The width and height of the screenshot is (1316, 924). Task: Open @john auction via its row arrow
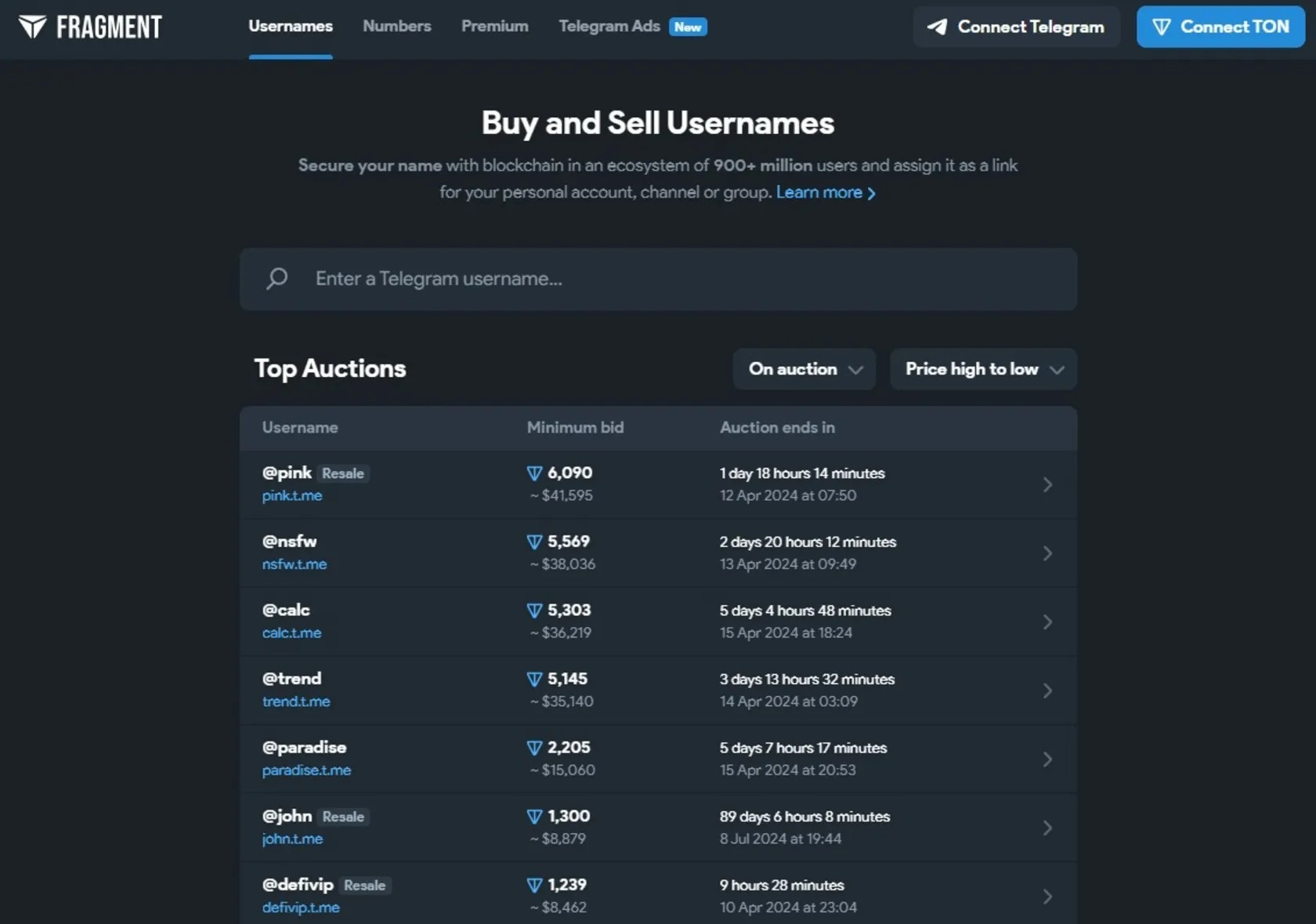click(x=1047, y=828)
